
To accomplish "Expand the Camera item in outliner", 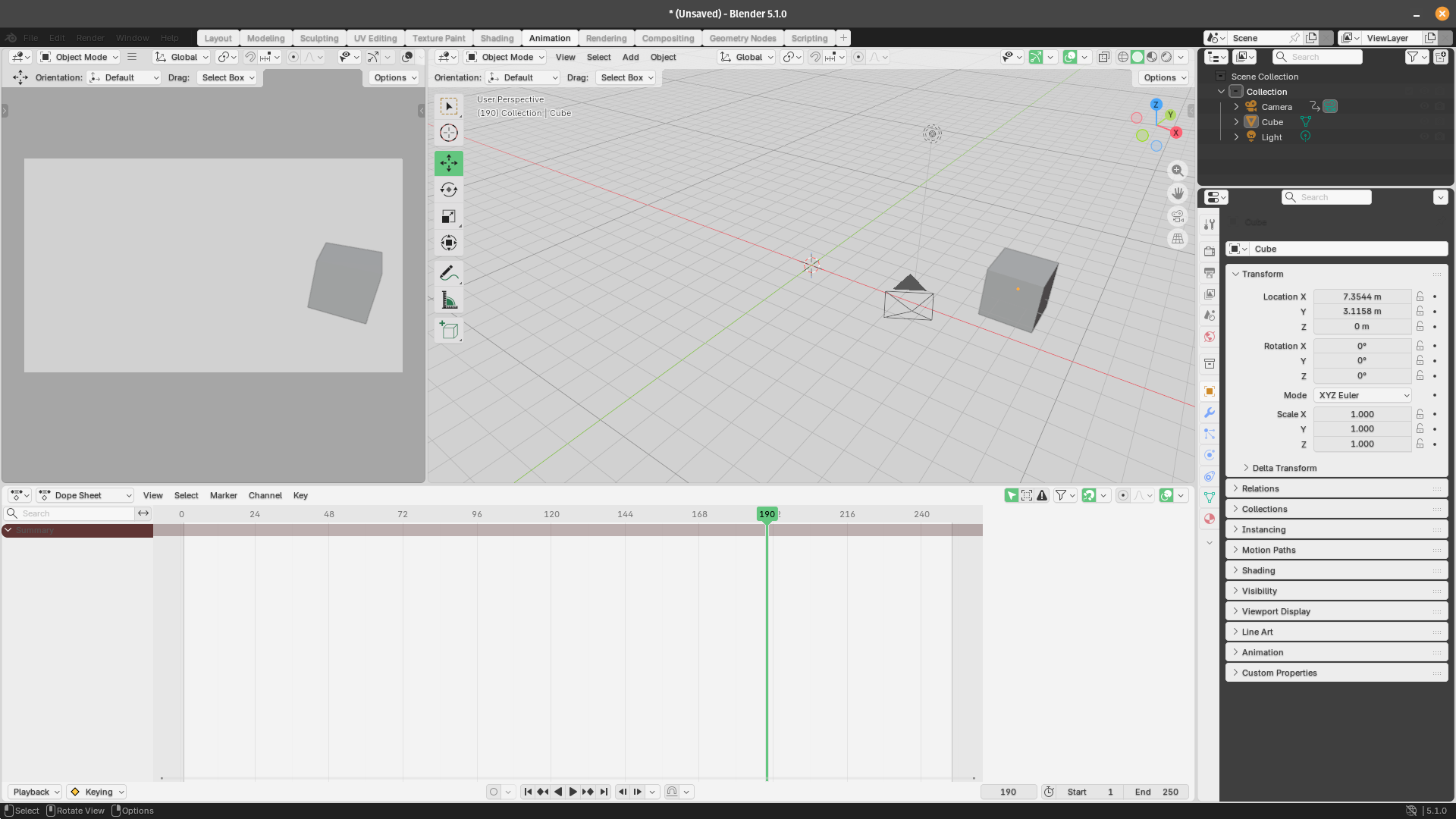I will pyautogui.click(x=1236, y=107).
